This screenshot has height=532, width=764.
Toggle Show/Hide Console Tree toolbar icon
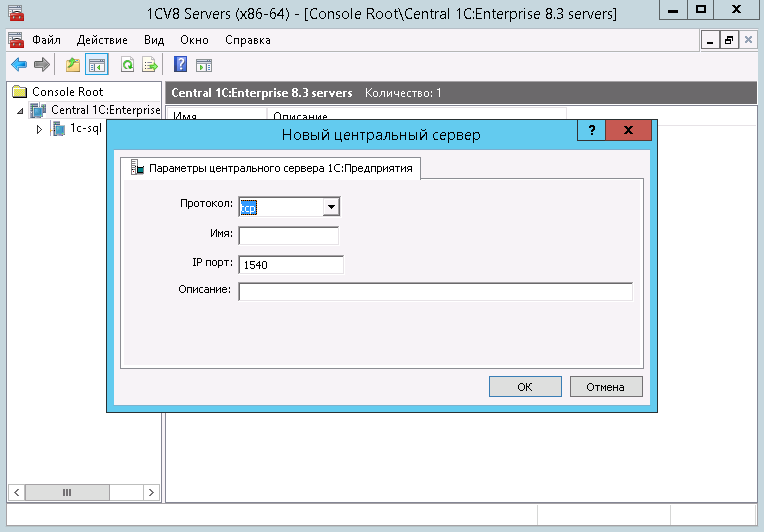tap(97, 65)
